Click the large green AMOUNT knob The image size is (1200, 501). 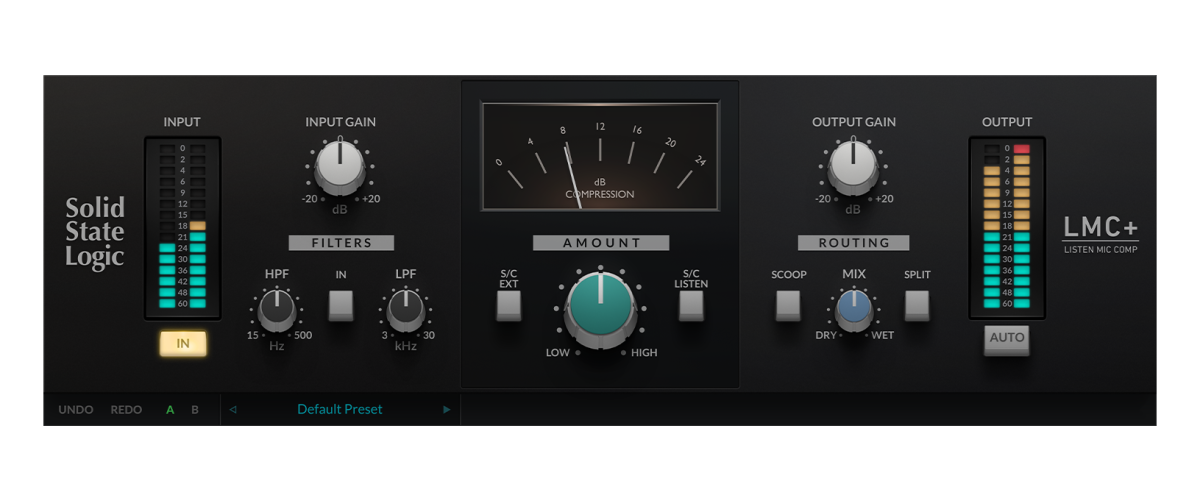[x=600, y=305]
